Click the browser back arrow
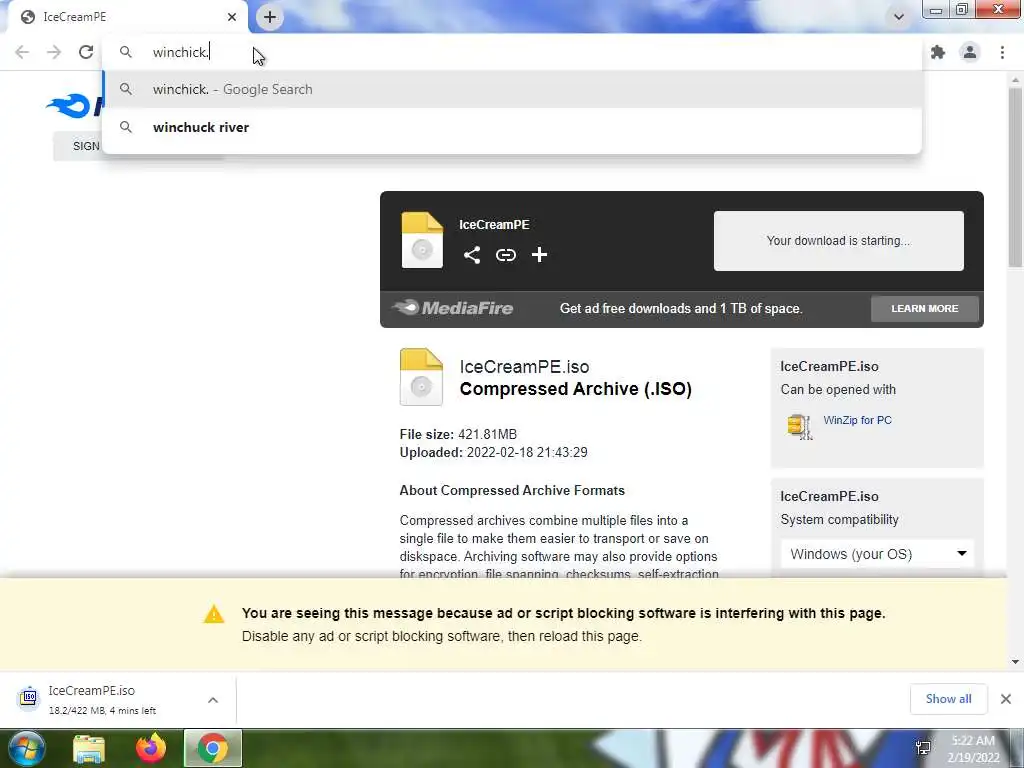Screen dimensions: 1024x768 coord(22,52)
